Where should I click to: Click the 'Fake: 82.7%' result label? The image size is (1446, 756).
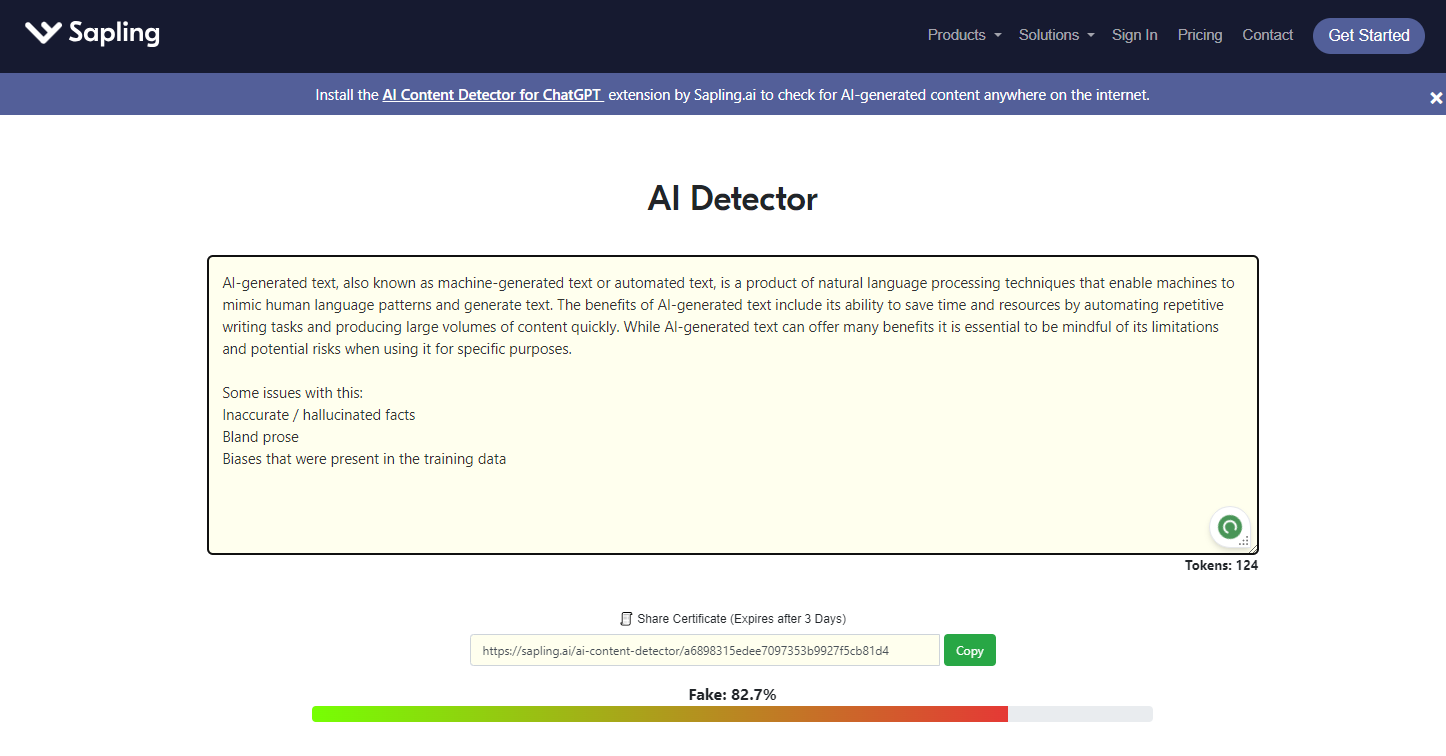732,694
